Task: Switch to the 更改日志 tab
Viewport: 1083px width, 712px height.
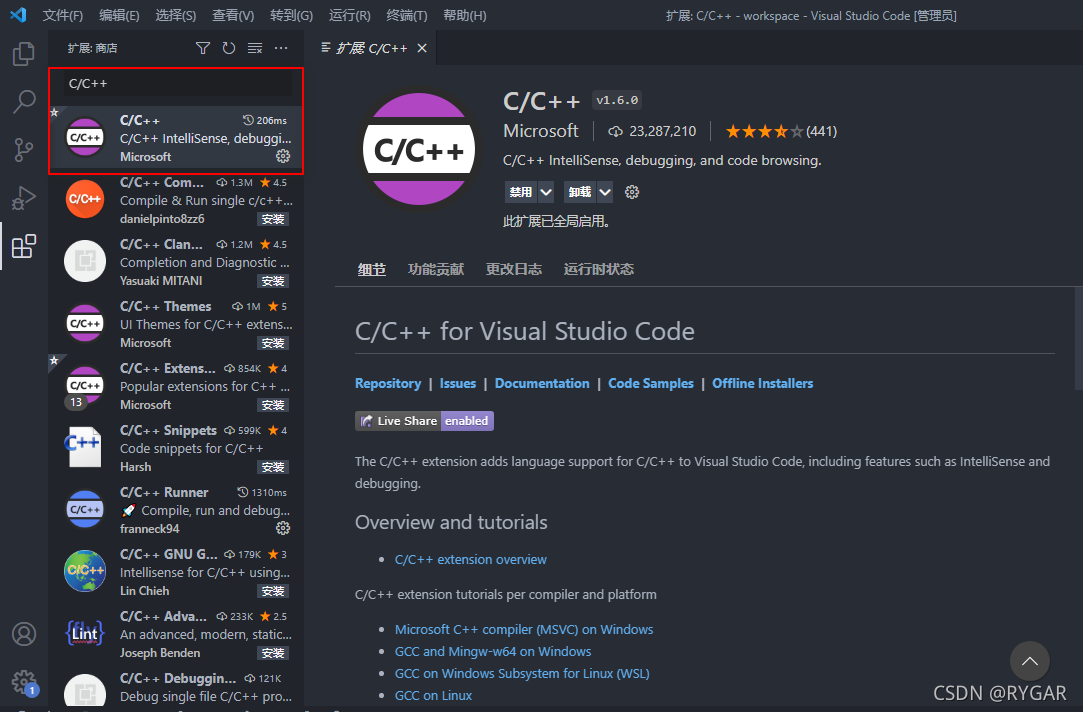Action: 513,269
